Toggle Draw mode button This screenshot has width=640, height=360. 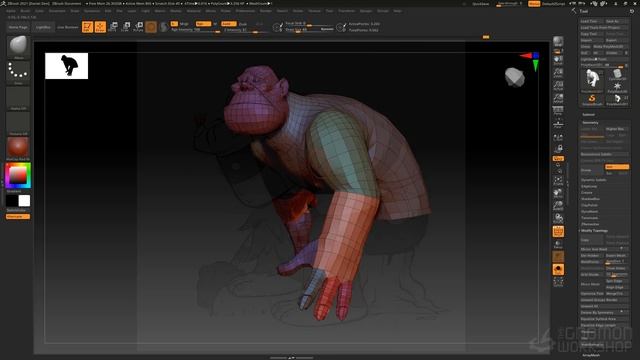click(100, 27)
